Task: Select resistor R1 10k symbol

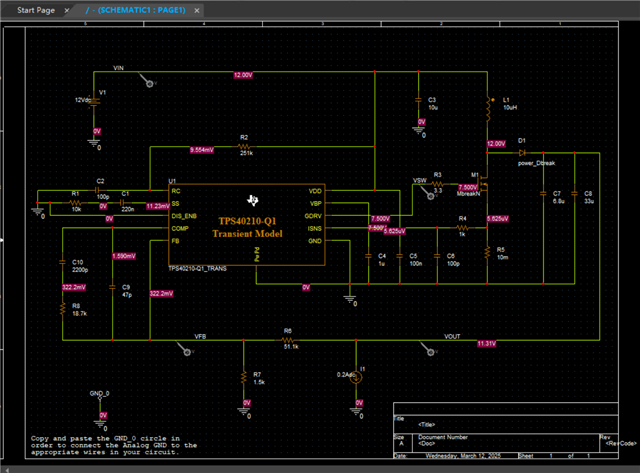Action: click(x=75, y=203)
